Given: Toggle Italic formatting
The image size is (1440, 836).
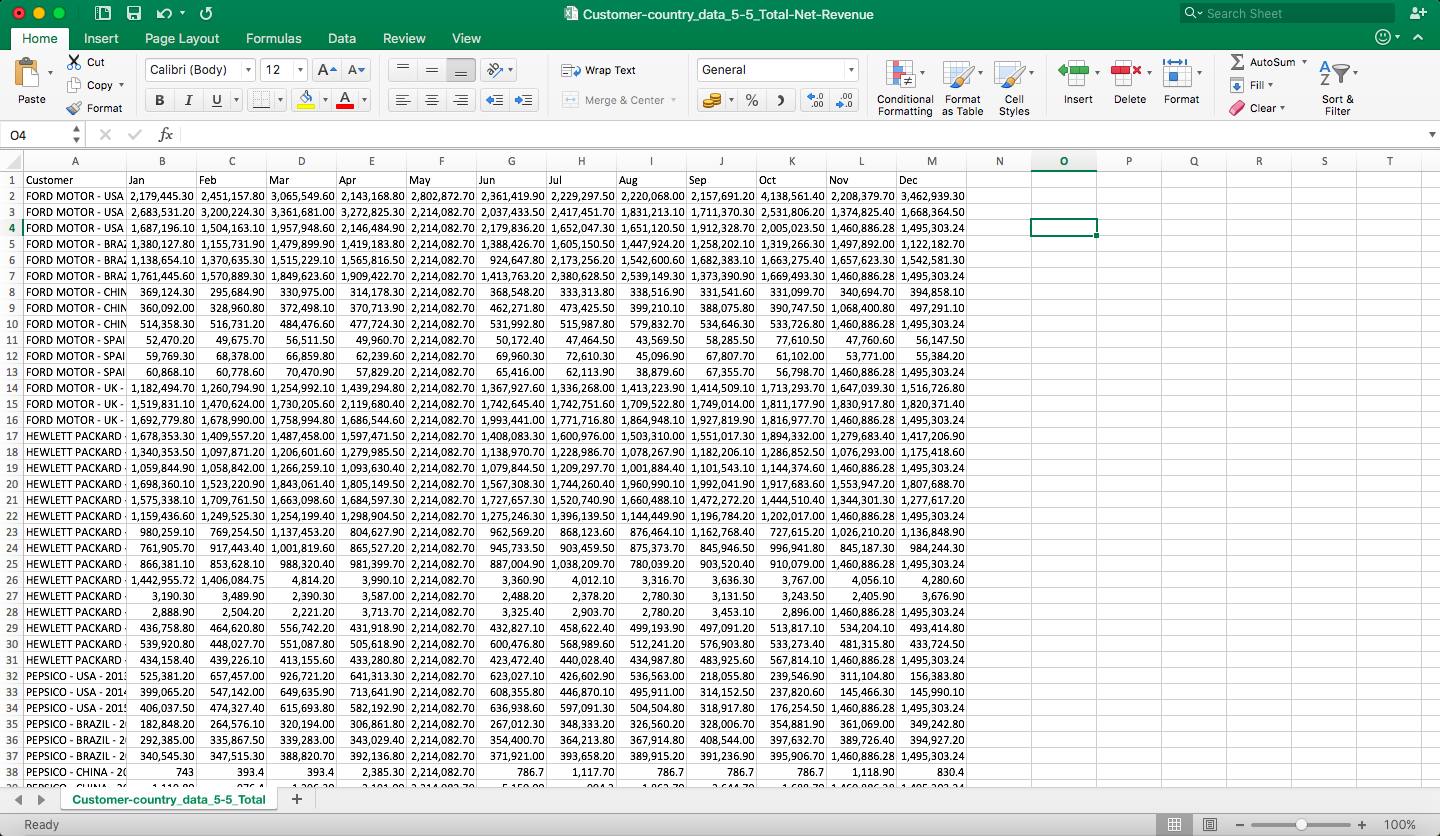Looking at the screenshot, I should coord(188,100).
